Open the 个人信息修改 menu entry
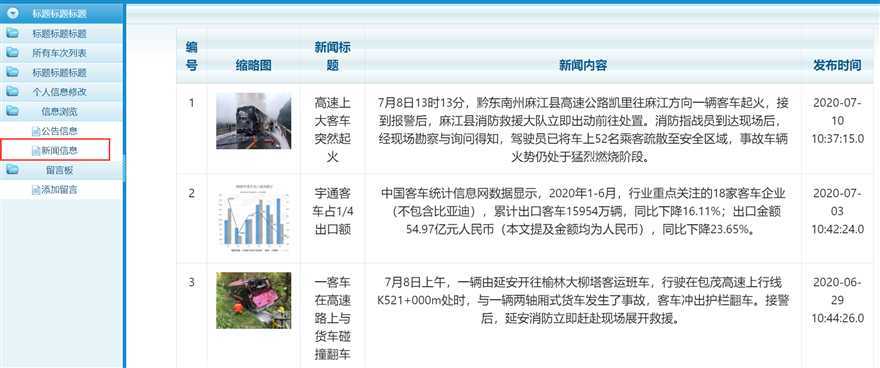Viewport: 880px width, 368px height. [59, 92]
